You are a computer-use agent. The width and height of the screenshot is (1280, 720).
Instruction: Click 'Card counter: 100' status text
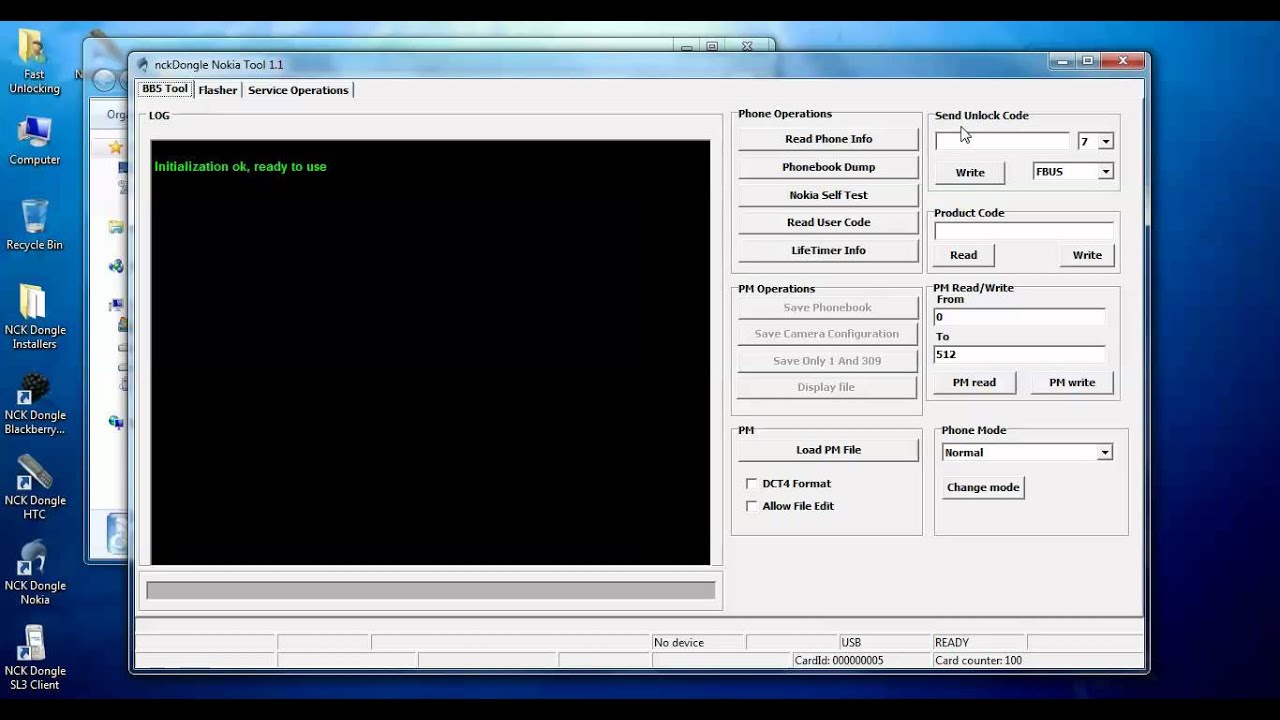978,661
